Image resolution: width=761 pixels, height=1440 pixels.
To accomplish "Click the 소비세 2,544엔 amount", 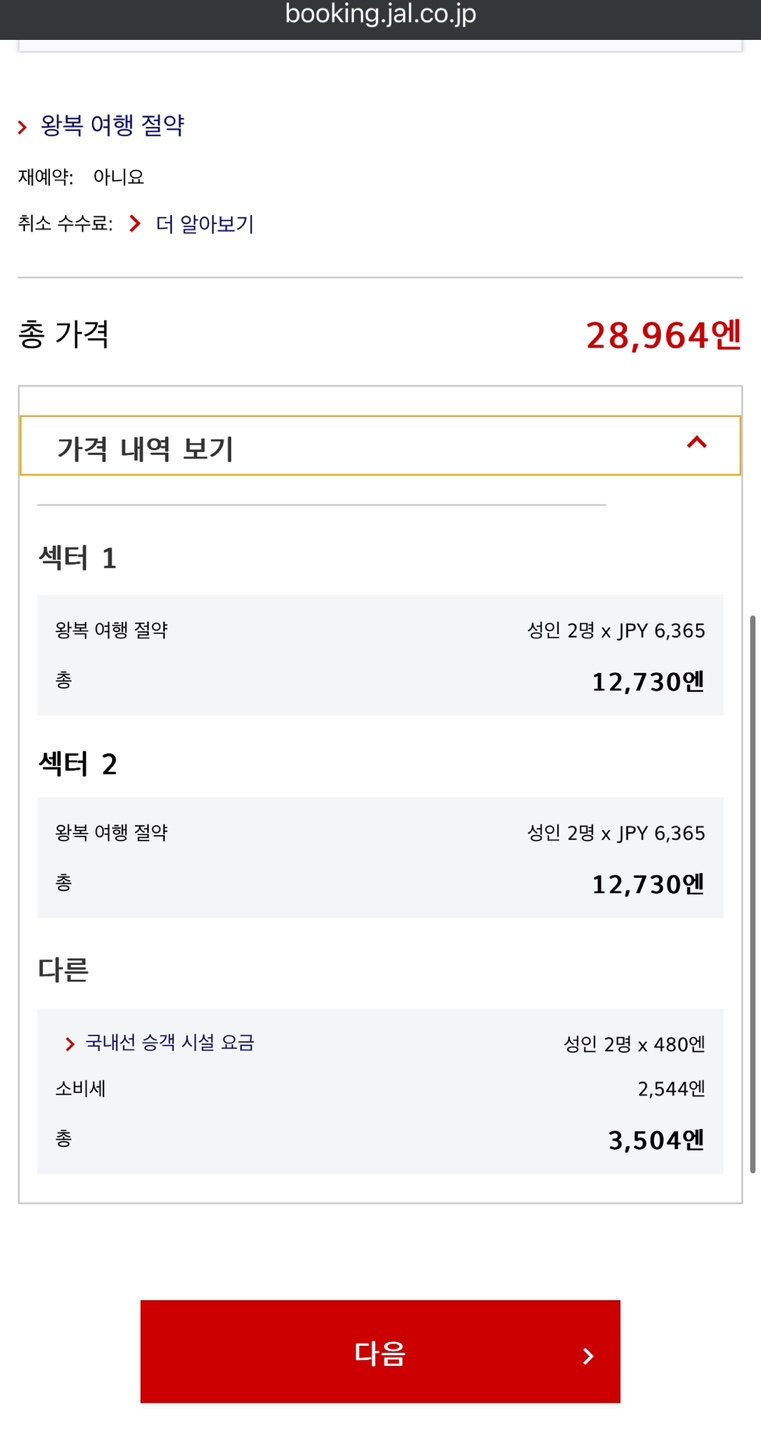I will (671, 1089).
